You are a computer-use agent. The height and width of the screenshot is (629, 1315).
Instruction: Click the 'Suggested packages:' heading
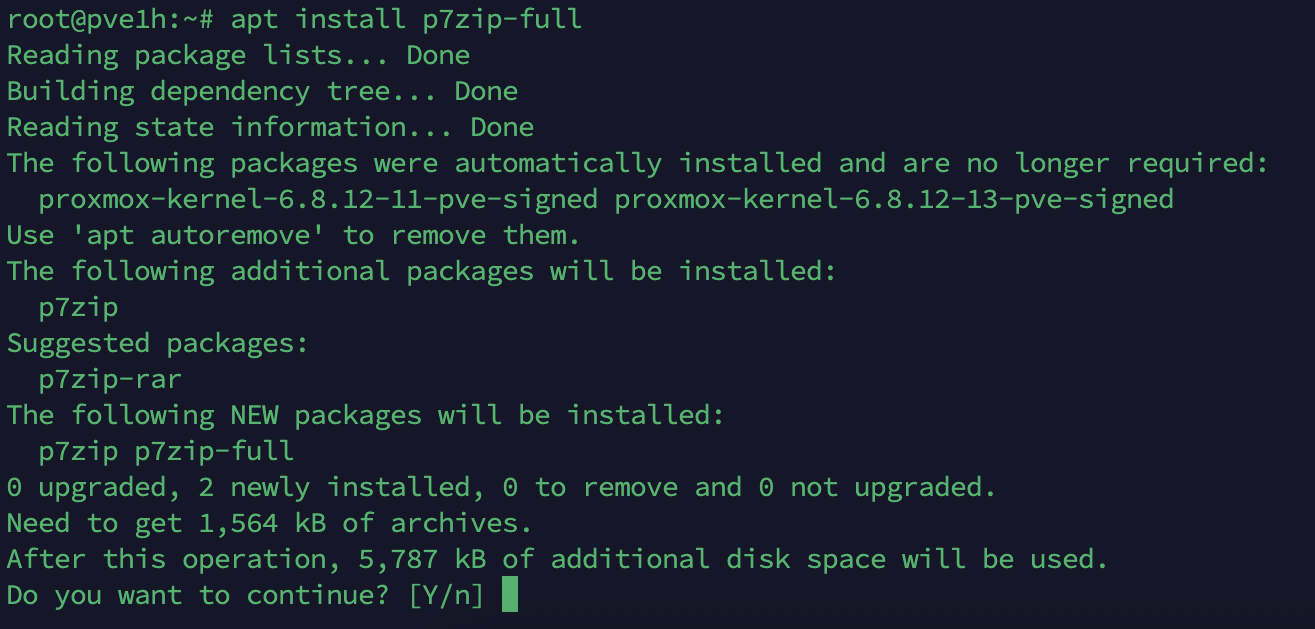click(158, 343)
